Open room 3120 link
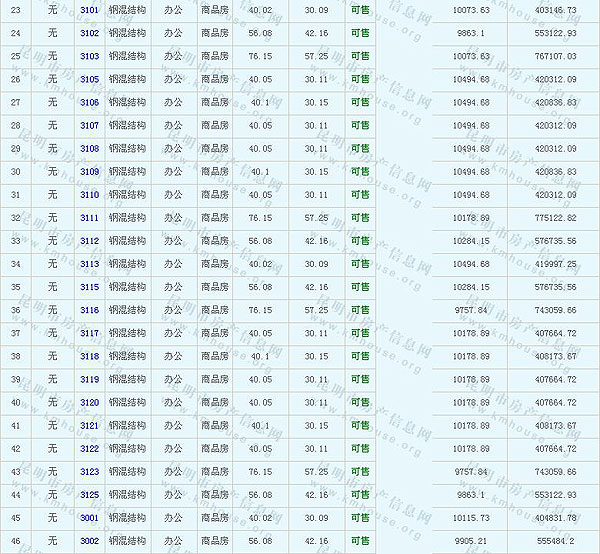 89,402
